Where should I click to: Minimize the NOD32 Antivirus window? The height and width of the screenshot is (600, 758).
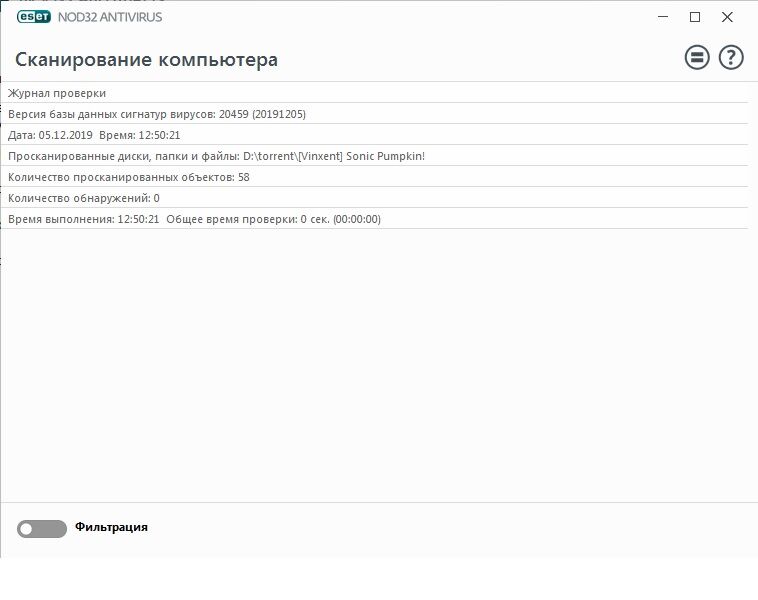pos(662,17)
